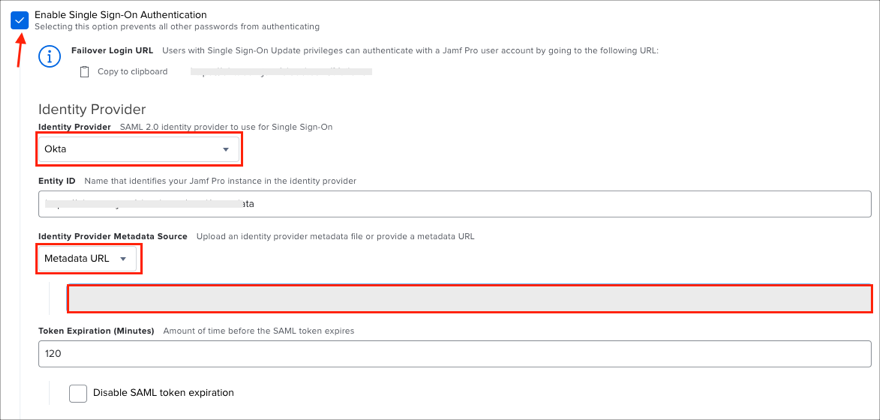Click the Token Expiration field showing 120

(454, 354)
